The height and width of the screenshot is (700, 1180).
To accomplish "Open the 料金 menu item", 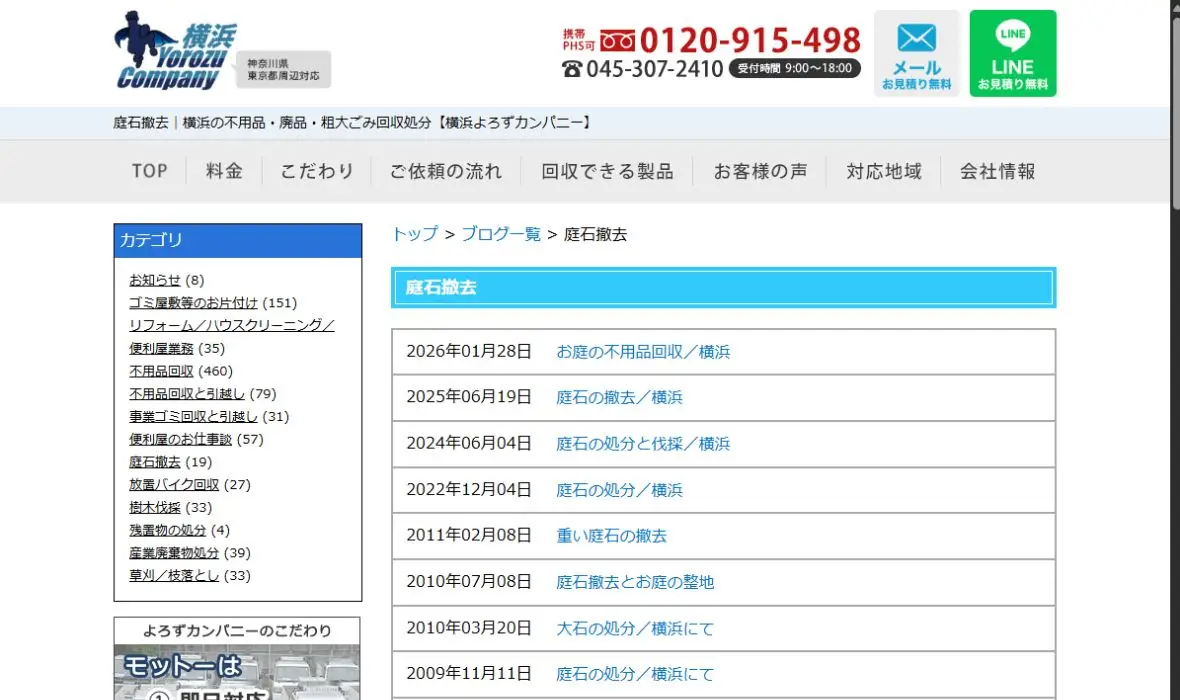I will pos(224,172).
